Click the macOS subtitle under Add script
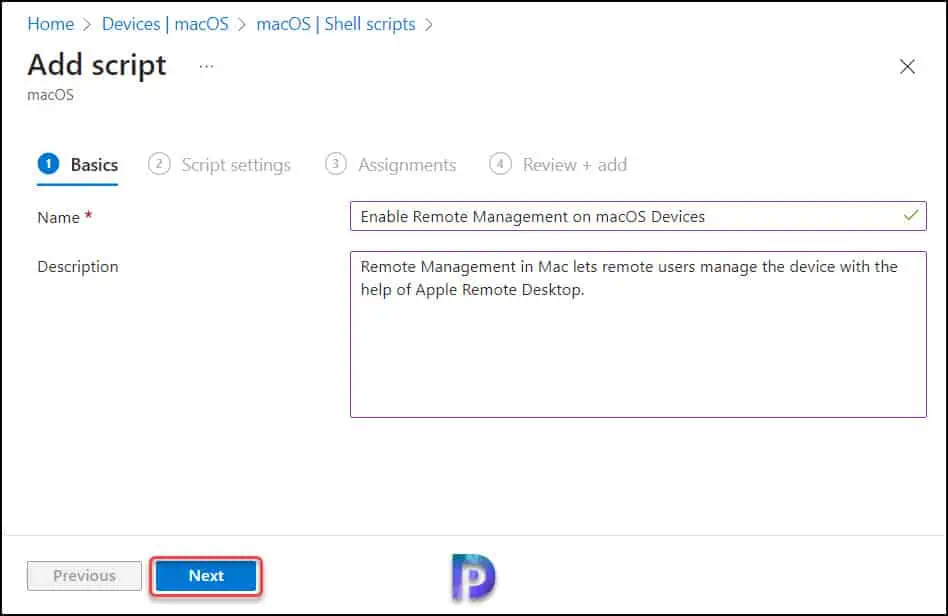This screenshot has width=948, height=616. (51, 95)
